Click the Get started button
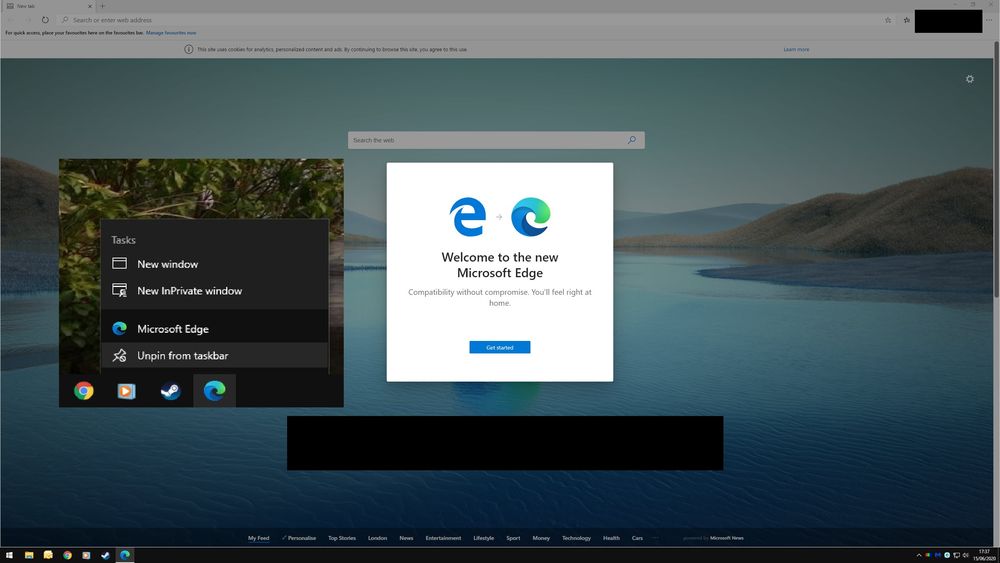 point(499,347)
